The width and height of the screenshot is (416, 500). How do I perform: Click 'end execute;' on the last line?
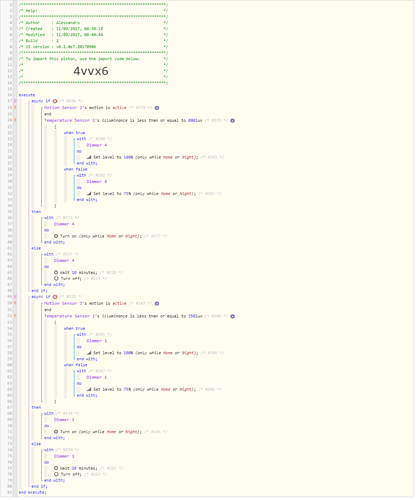pos(33,492)
